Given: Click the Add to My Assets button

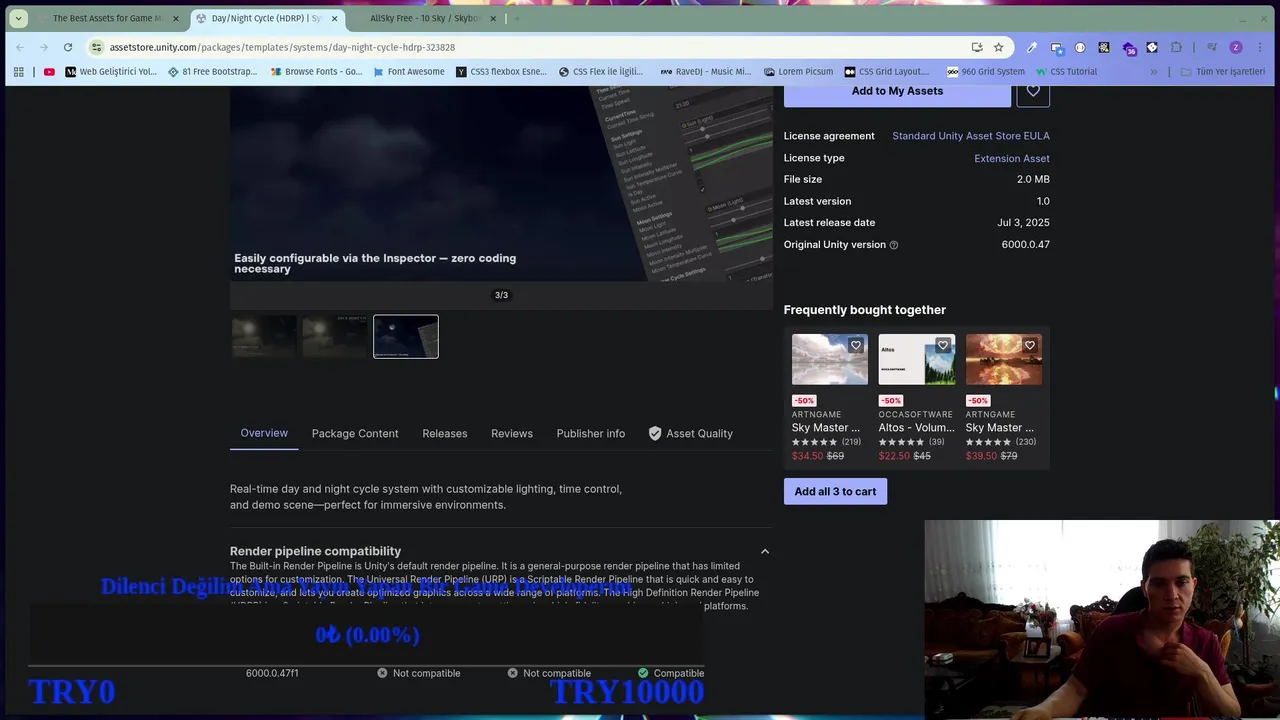Looking at the screenshot, I should tap(897, 91).
